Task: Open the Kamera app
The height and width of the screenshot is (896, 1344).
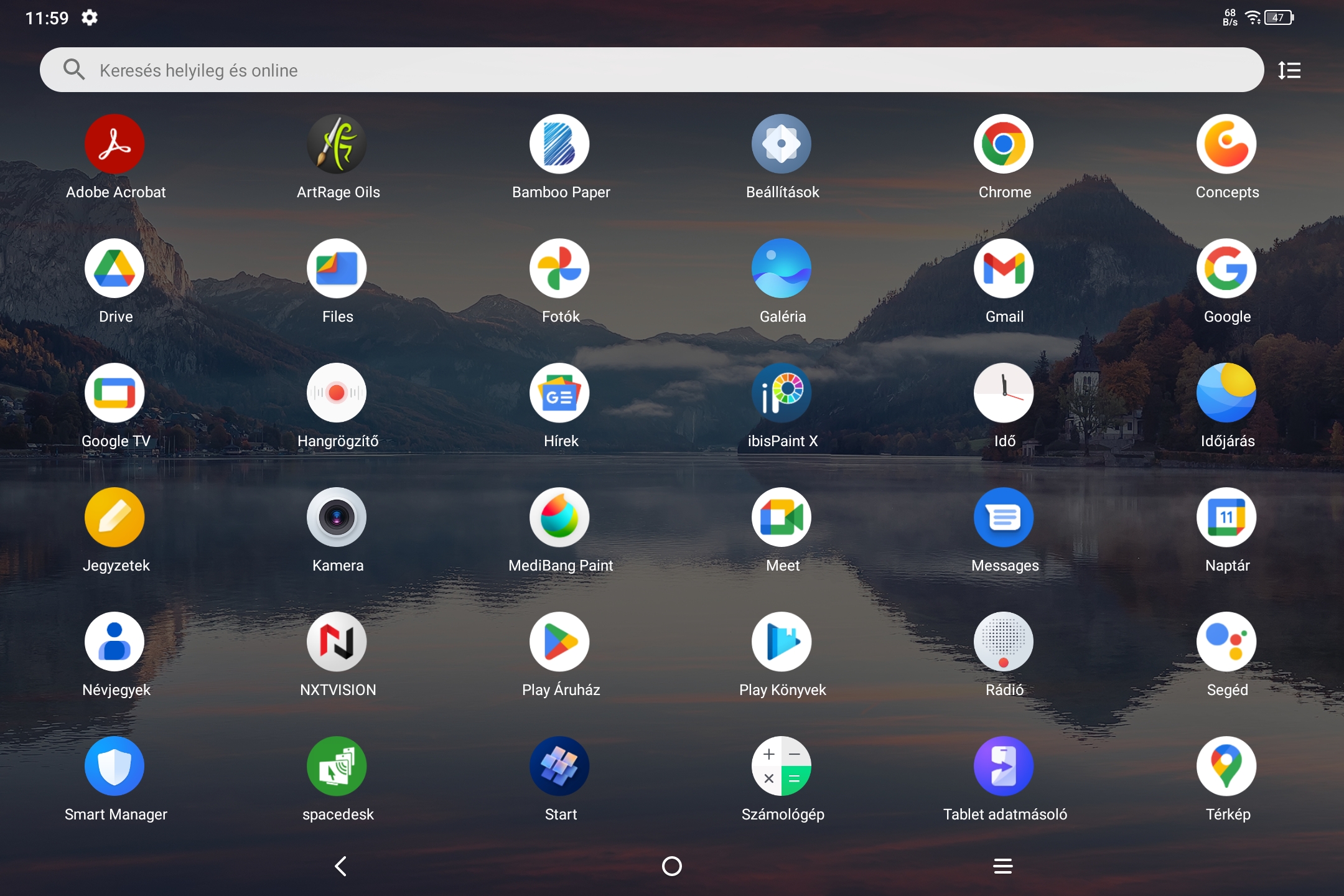Action: [x=337, y=517]
